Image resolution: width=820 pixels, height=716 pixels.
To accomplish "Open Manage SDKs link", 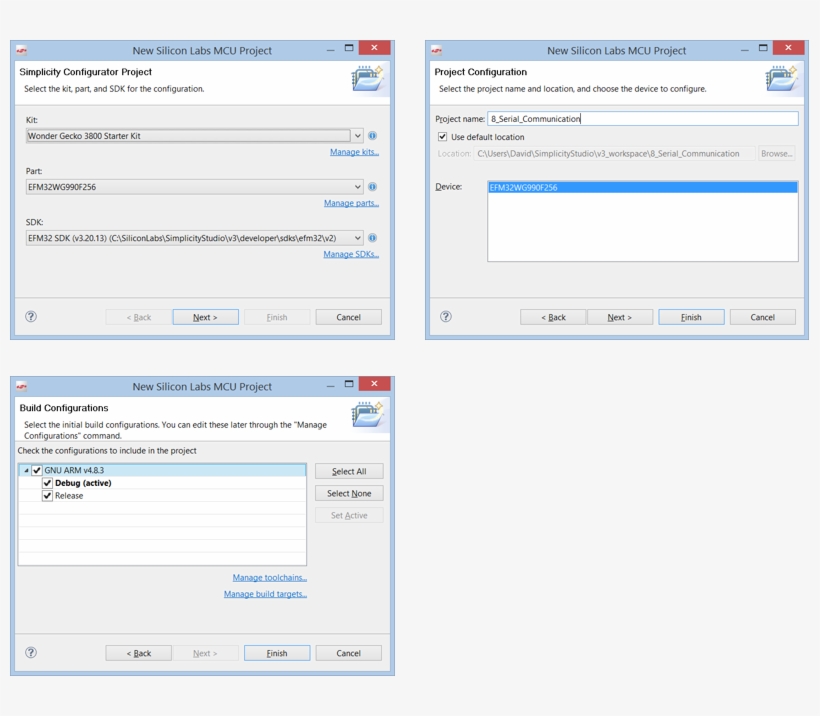I will [x=351, y=254].
